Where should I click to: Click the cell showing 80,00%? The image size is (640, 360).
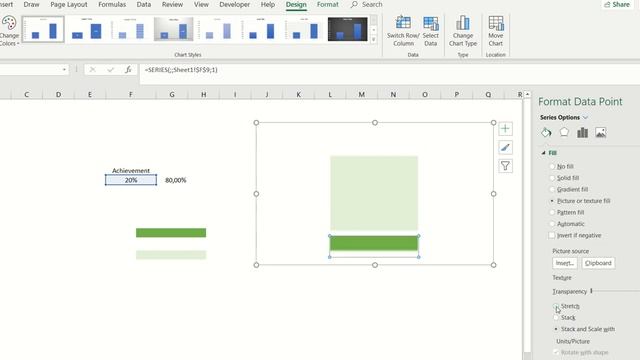[x=176, y=180]
